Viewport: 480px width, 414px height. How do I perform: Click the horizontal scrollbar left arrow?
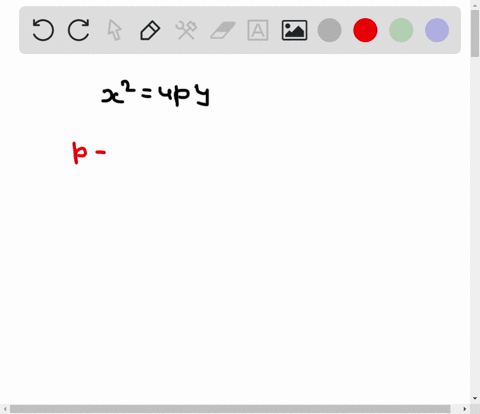point(5,409)
